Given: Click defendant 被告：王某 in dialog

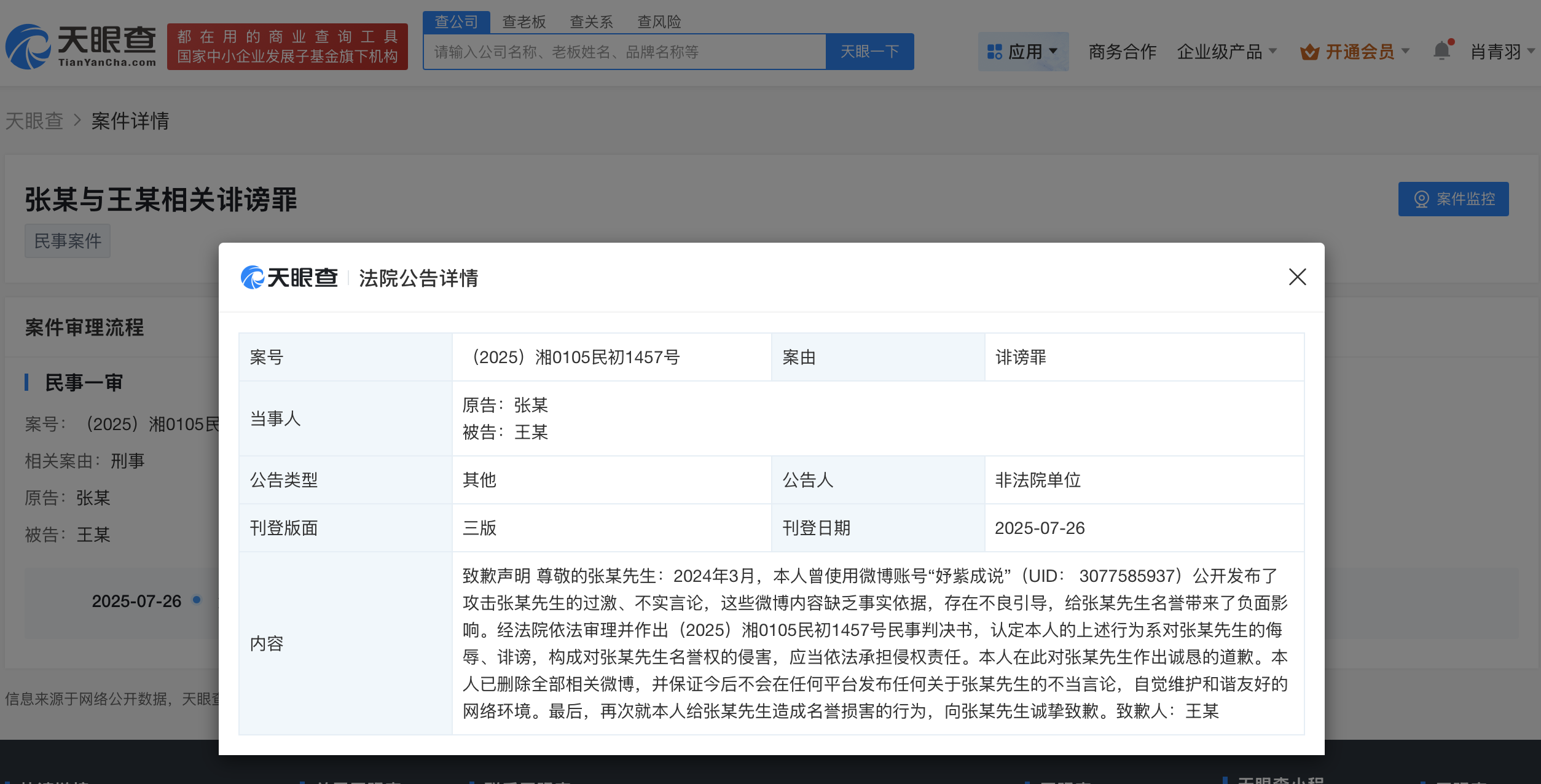Looking at the screenshot, I should (x=505, y=432).
